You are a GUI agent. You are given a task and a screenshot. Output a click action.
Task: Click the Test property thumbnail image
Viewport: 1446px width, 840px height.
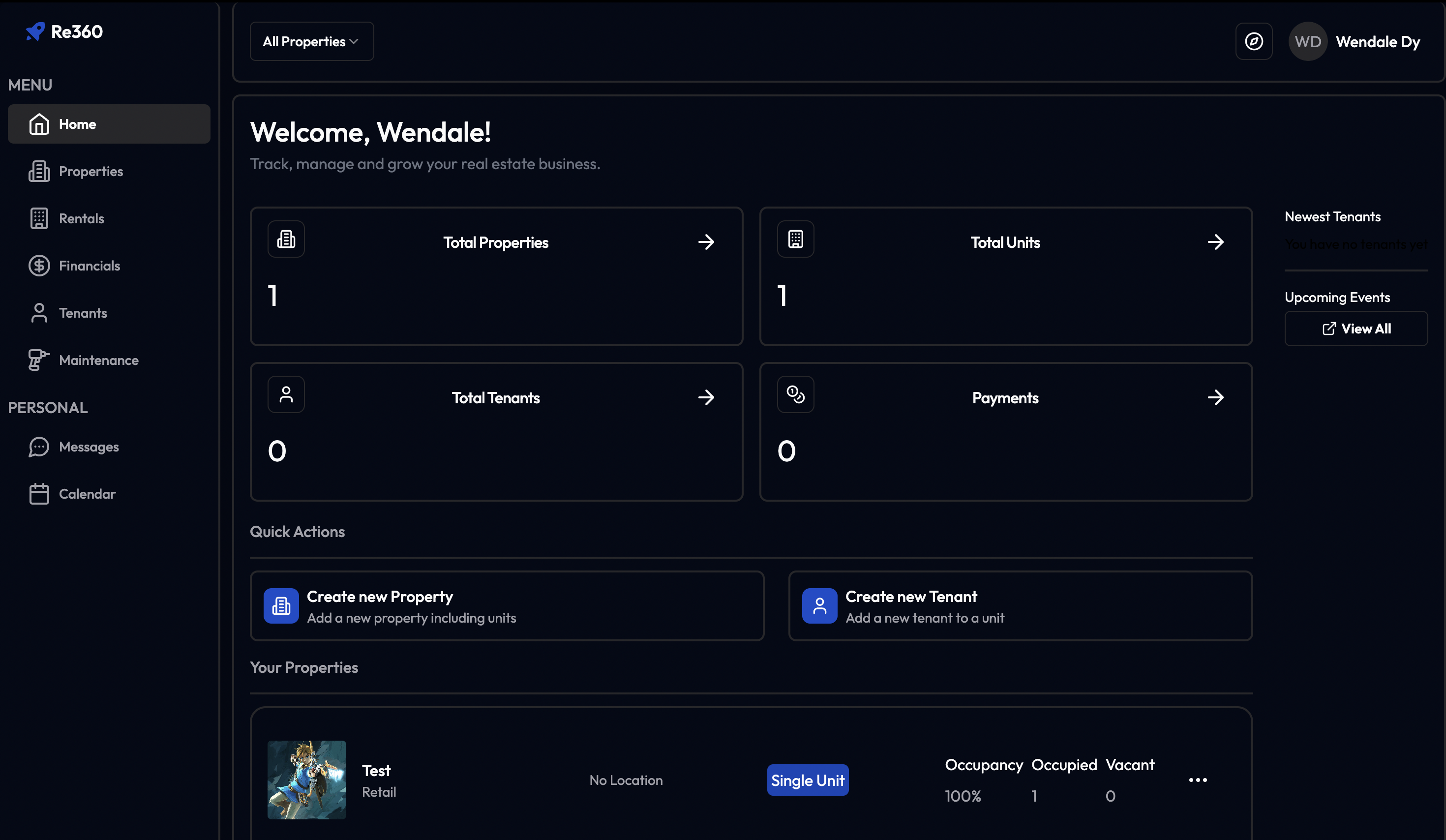click(x=306, y=780)
